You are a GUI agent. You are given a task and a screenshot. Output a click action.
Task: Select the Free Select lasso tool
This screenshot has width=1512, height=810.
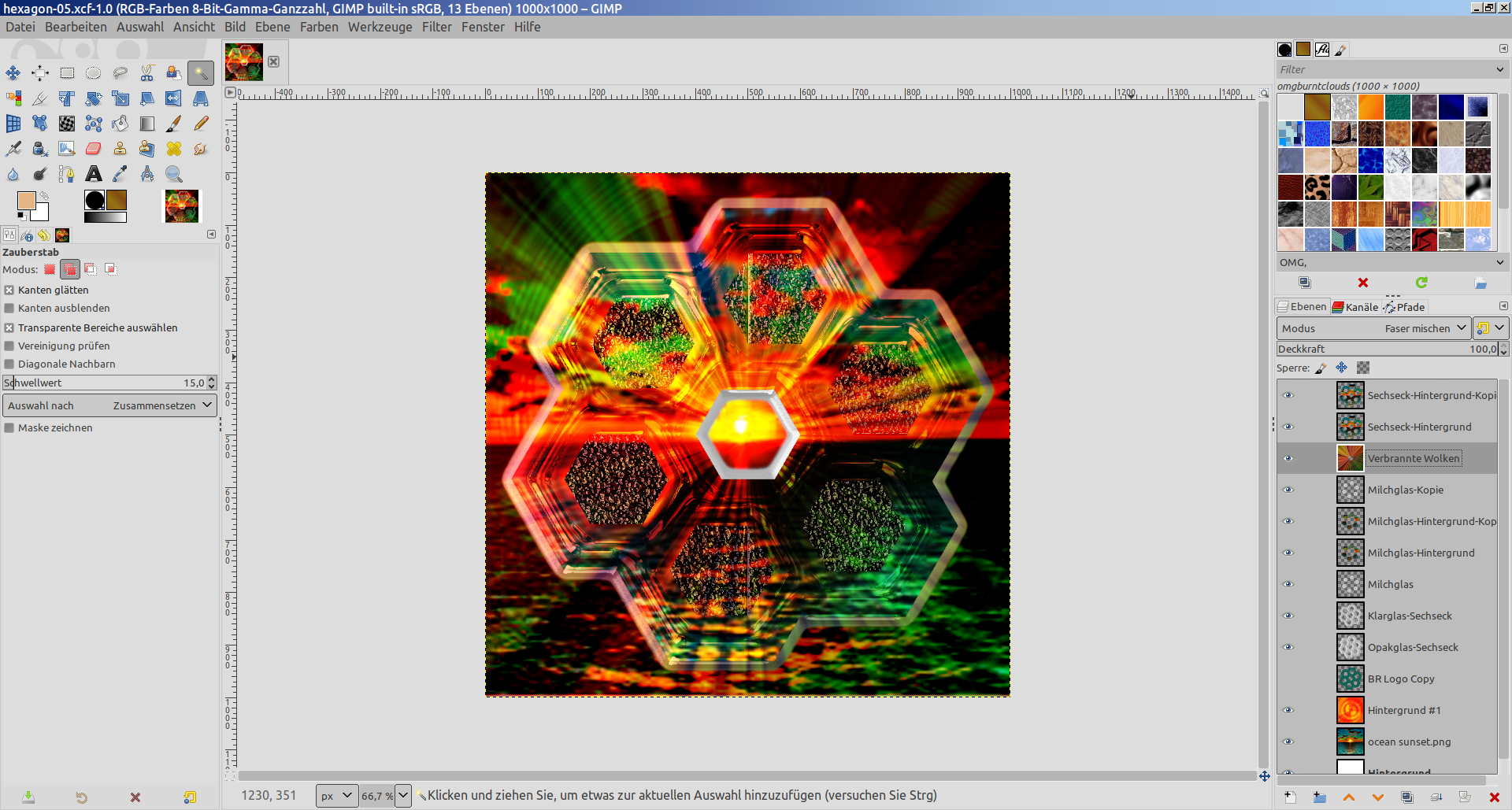click(x=120, y=73)
